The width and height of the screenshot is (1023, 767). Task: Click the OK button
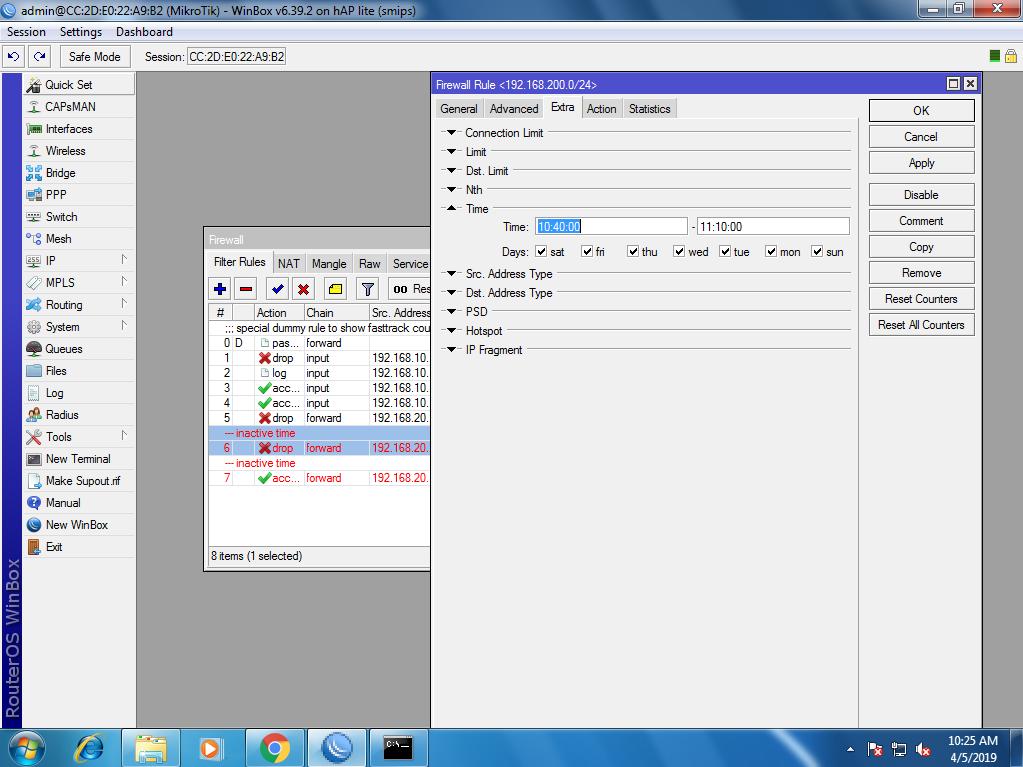point(921,111)
